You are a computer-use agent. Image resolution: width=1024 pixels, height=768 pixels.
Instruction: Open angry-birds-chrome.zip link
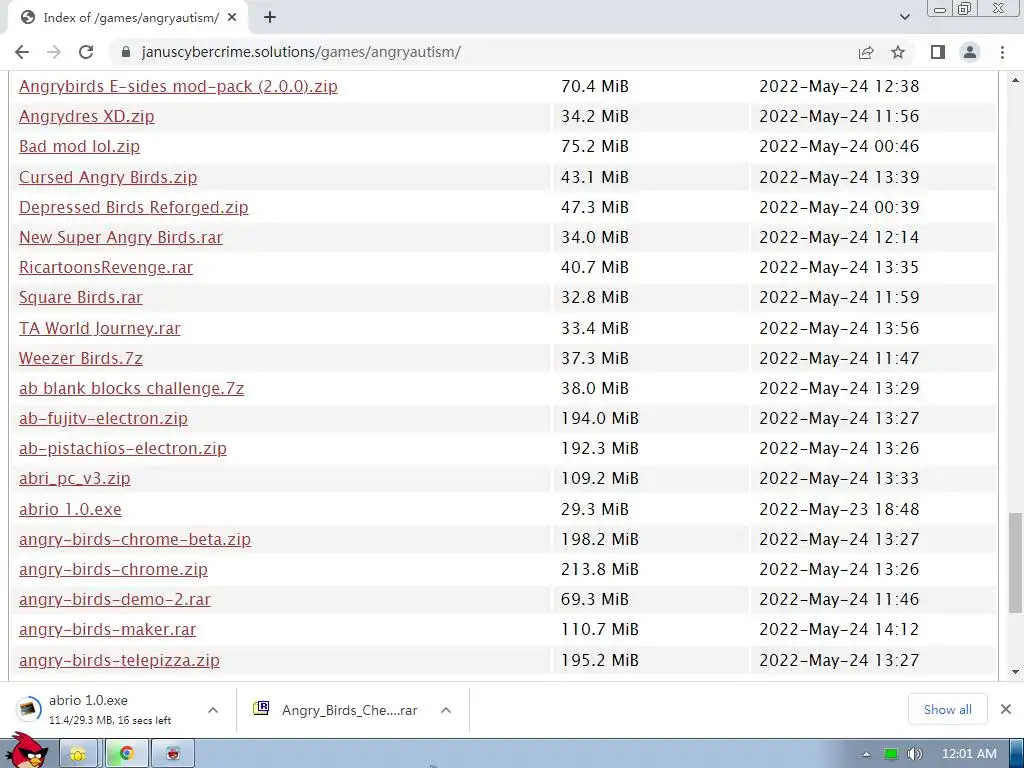pos(113,569)
